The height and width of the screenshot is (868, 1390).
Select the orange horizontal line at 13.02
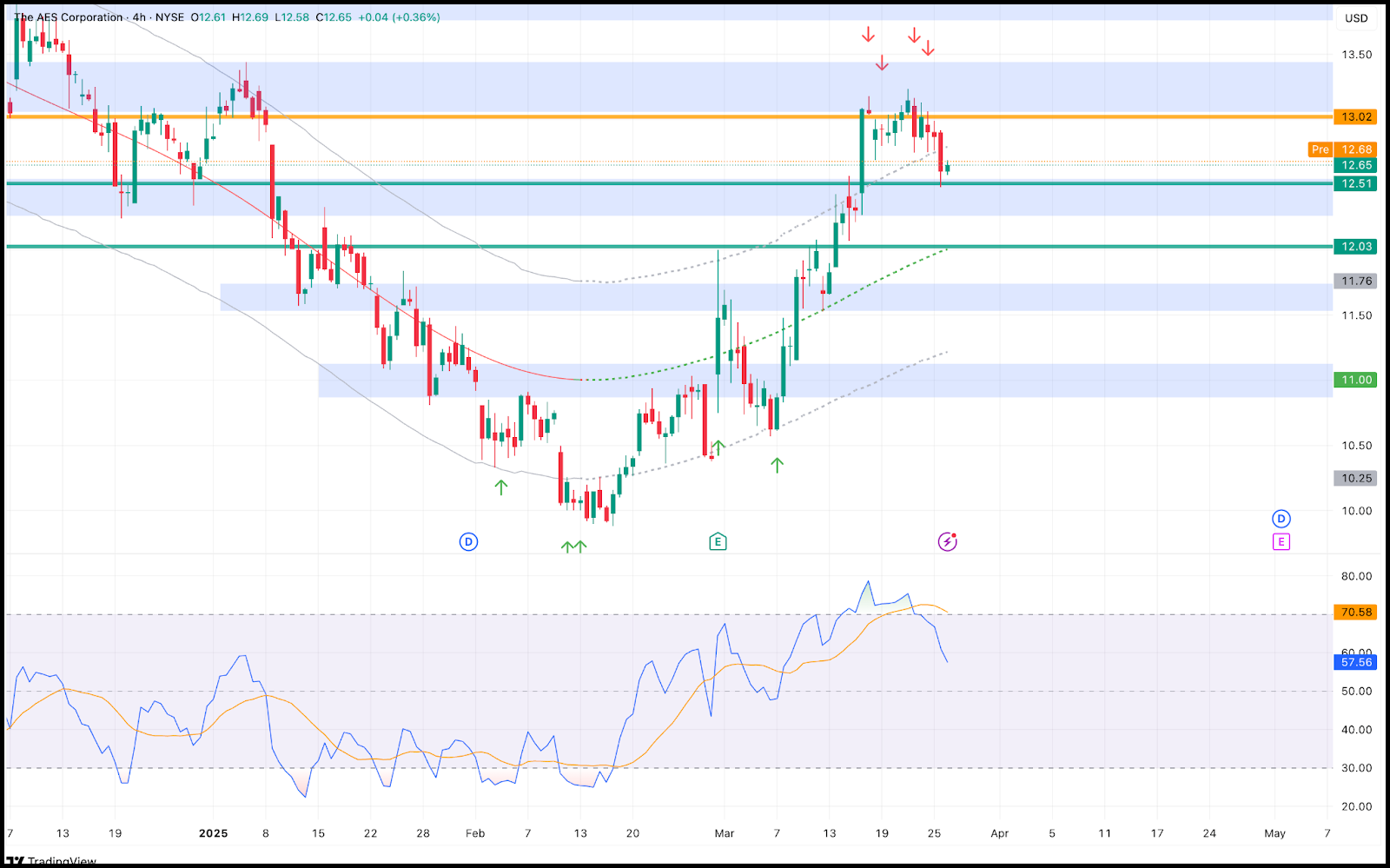point(669,116)
